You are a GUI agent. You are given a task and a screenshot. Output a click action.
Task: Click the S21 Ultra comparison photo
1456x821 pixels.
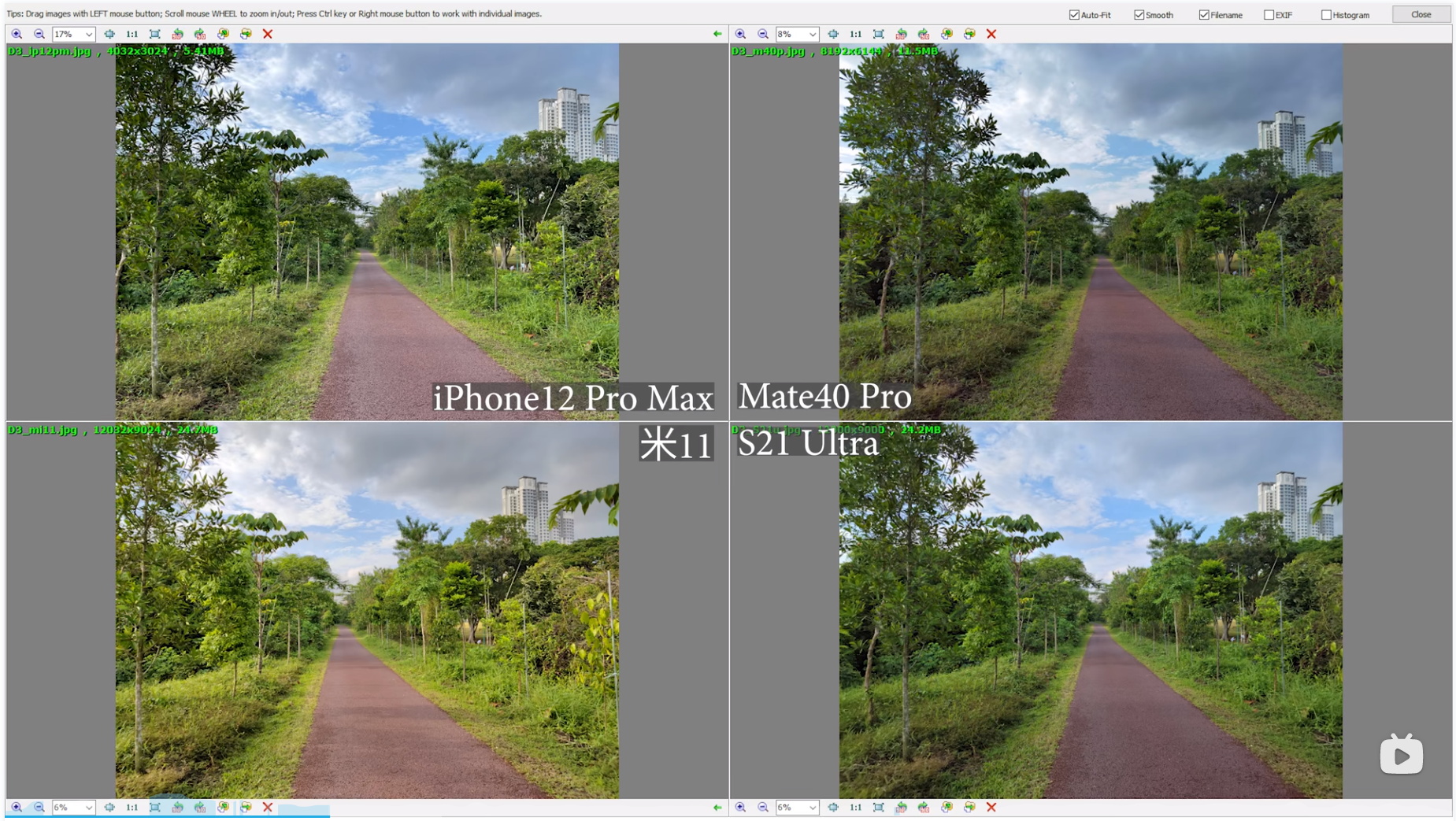1091,611
